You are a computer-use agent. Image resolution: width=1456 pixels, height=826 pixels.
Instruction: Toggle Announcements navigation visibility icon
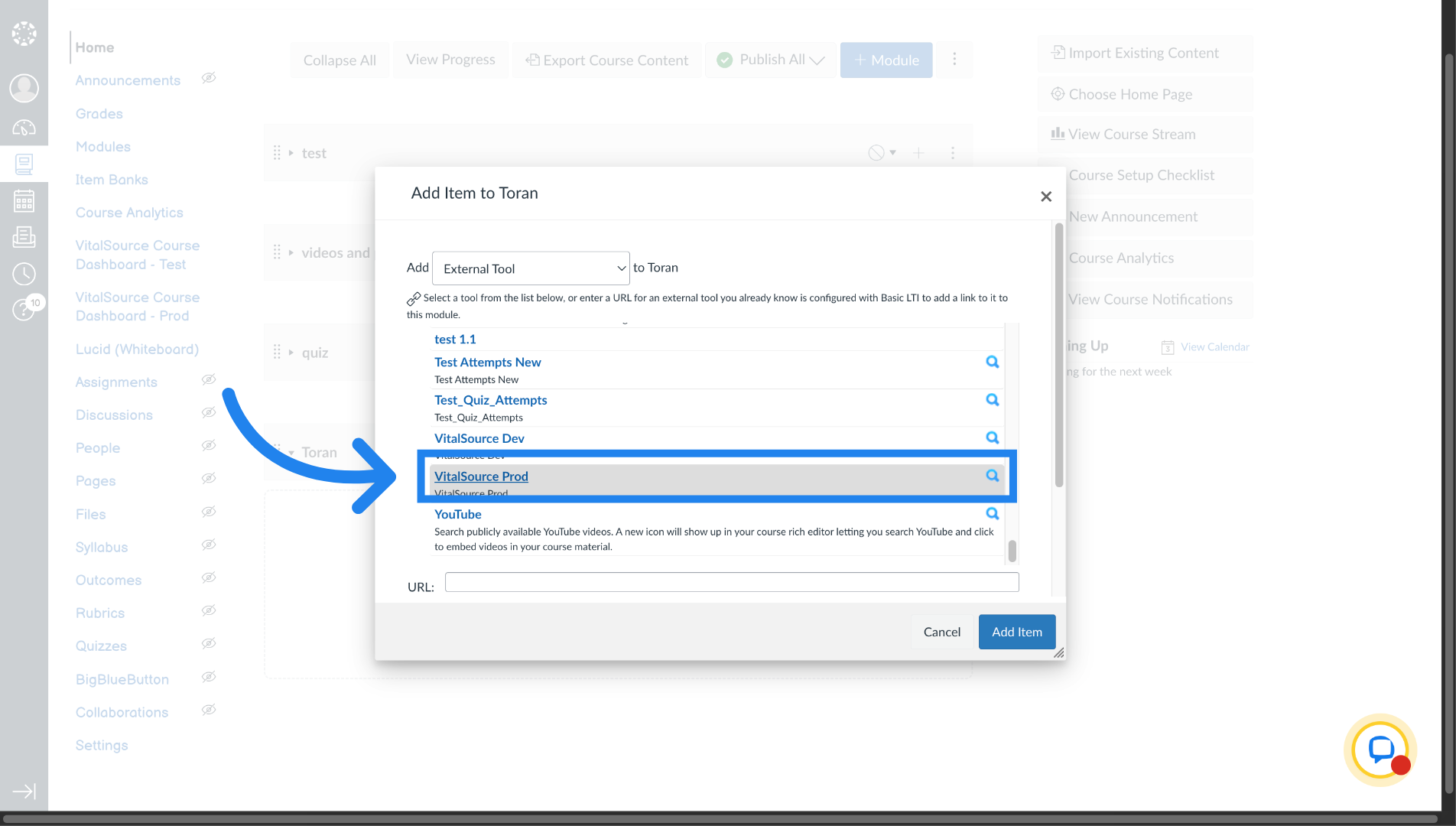click(209, 78)
